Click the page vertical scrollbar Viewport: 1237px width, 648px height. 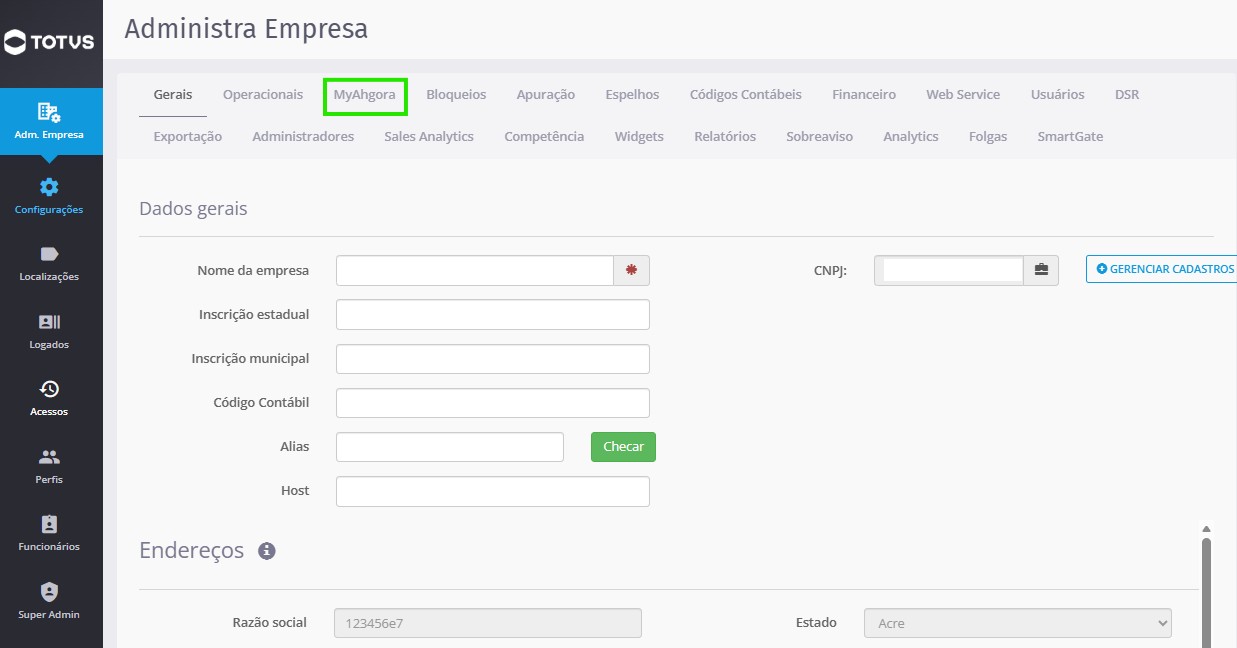[x=1206, y=590]
